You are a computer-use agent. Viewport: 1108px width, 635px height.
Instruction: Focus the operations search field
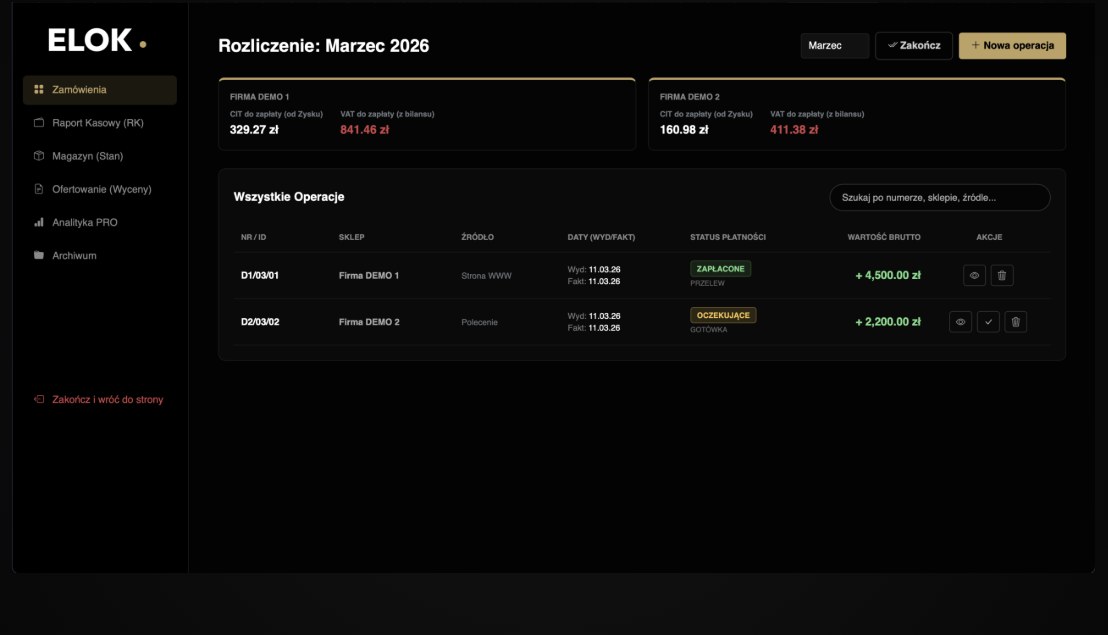(x=940, y=198)
